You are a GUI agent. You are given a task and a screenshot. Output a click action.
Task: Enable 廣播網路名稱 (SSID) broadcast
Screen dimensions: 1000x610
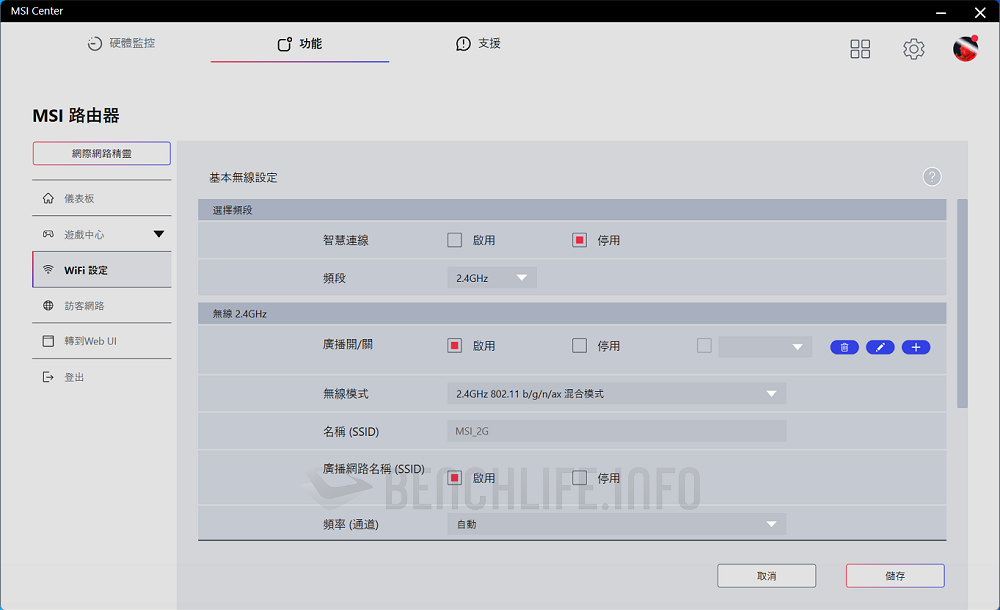pyautogui.click(x=456, y=478)
